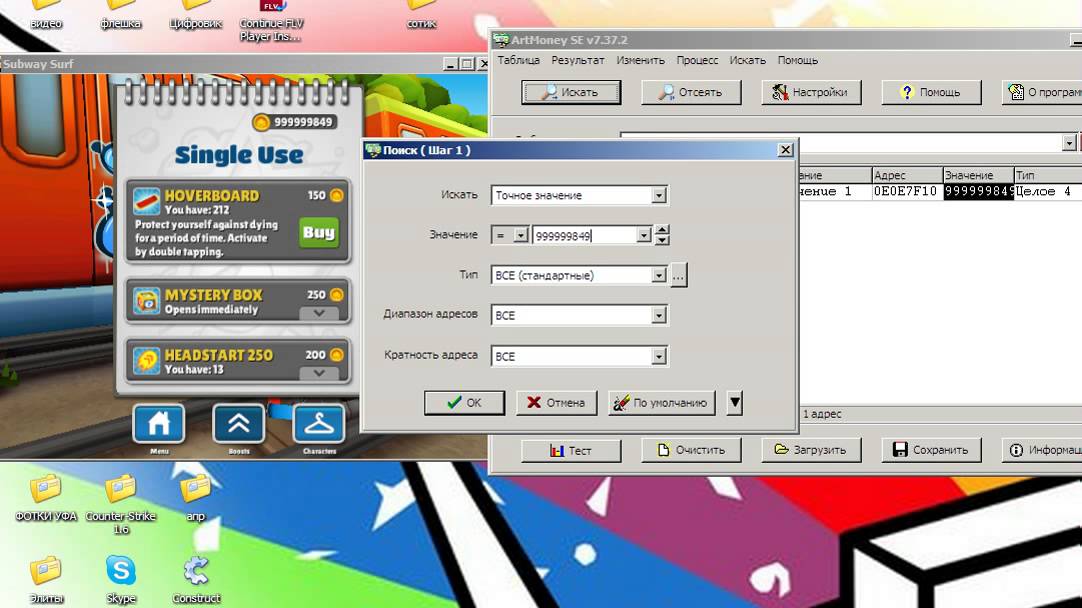Open the апр desktop folder
This screenshot has height=608, width=1082.
tap(195, 497)
